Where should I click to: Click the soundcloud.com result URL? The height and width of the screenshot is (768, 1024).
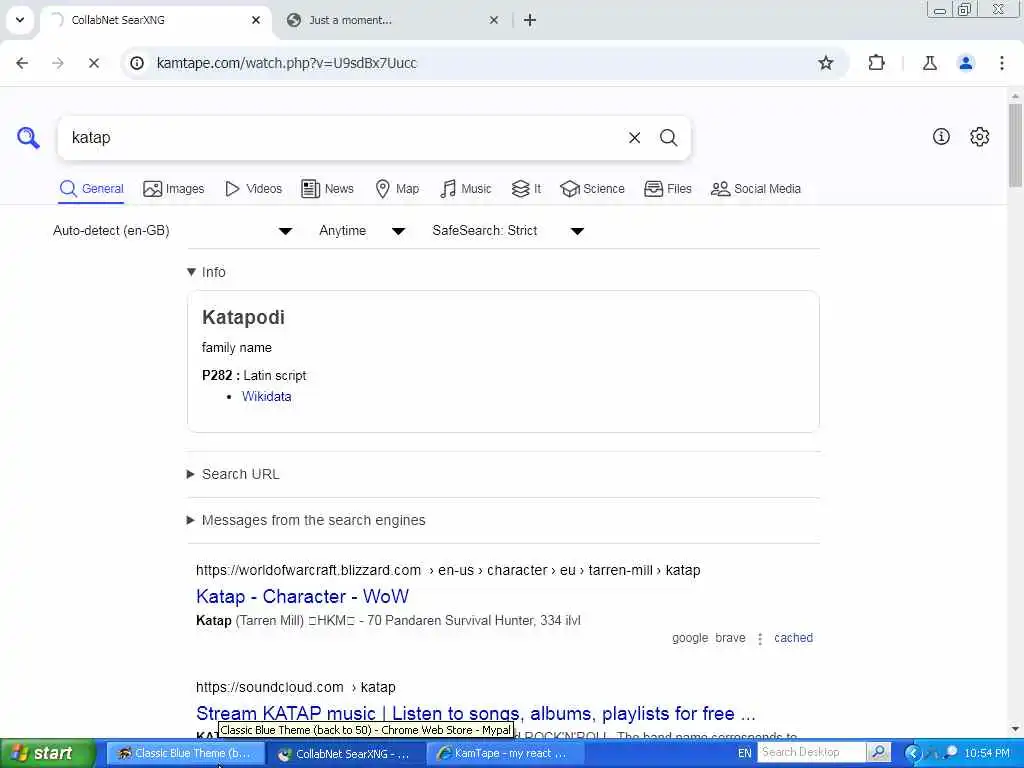296,687
